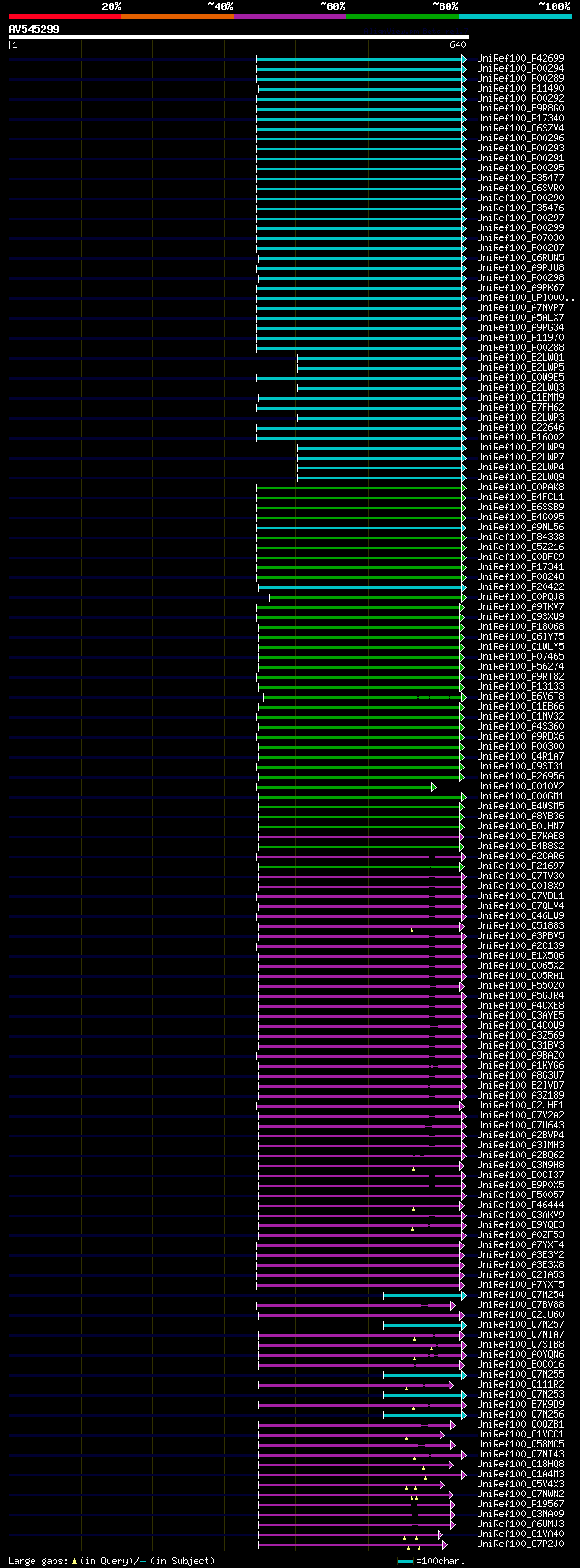Select the UniRef100_A8G3U7 label
The image size is (580, 1568).
(520, 1075)
